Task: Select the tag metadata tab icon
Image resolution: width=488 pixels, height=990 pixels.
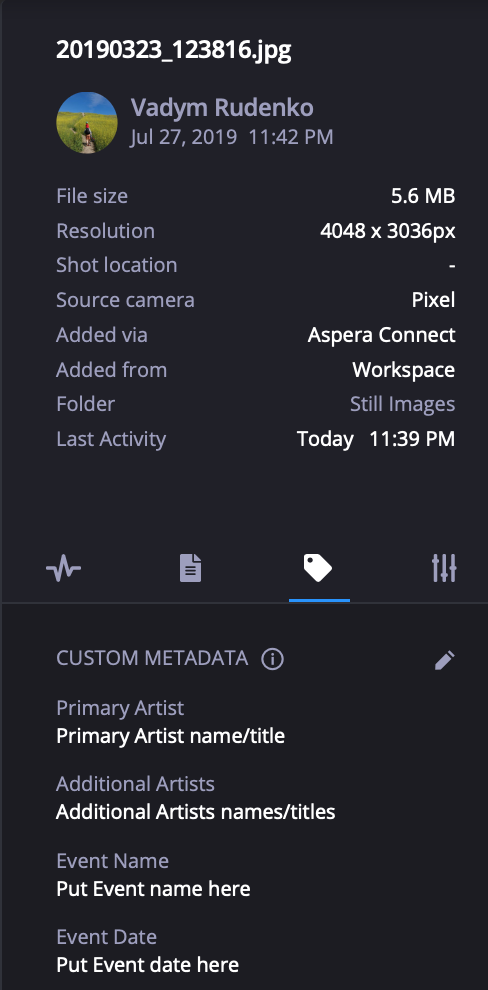Action: point(318,568)
